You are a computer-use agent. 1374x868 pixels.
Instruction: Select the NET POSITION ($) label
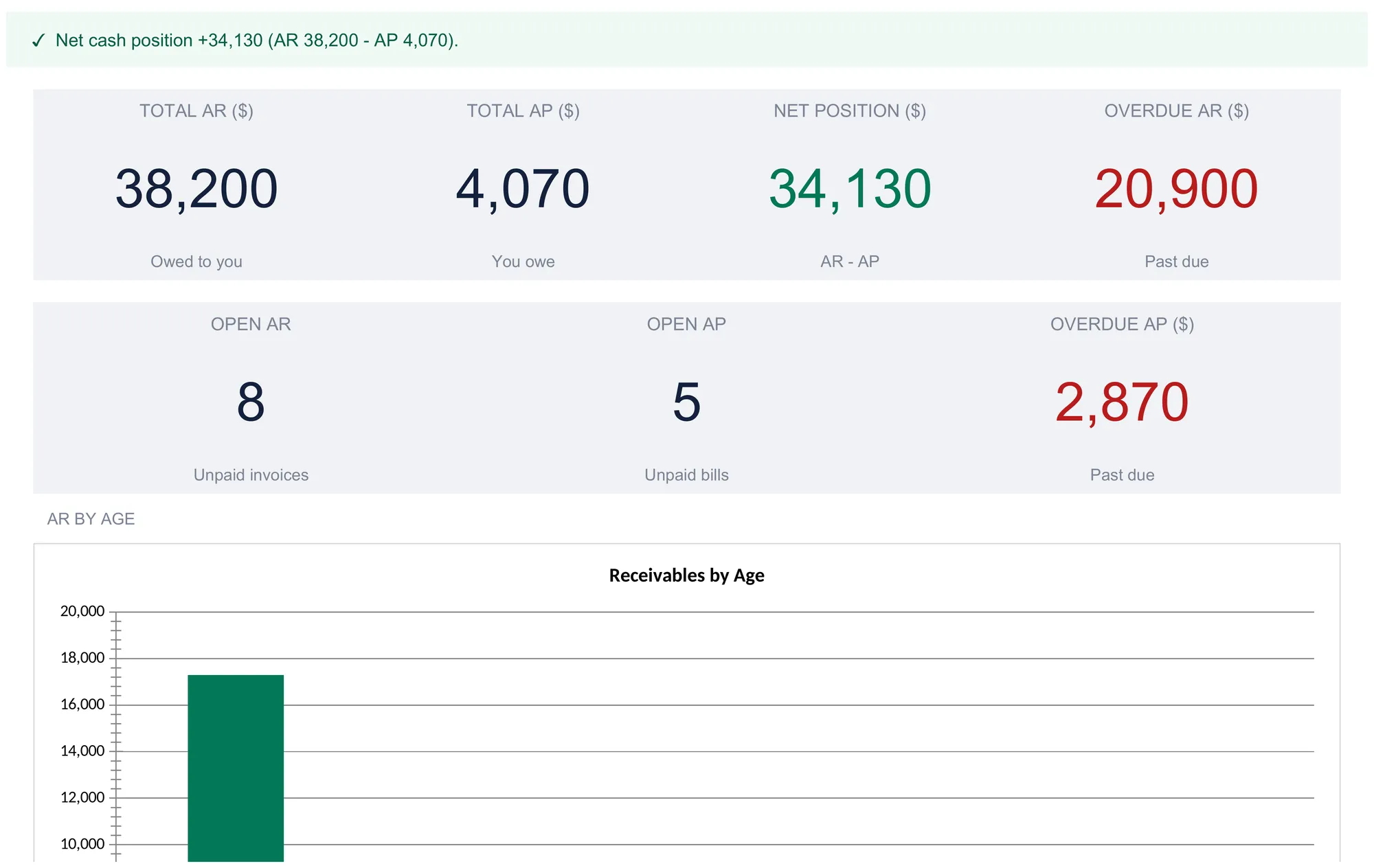[x=850, y=111]
